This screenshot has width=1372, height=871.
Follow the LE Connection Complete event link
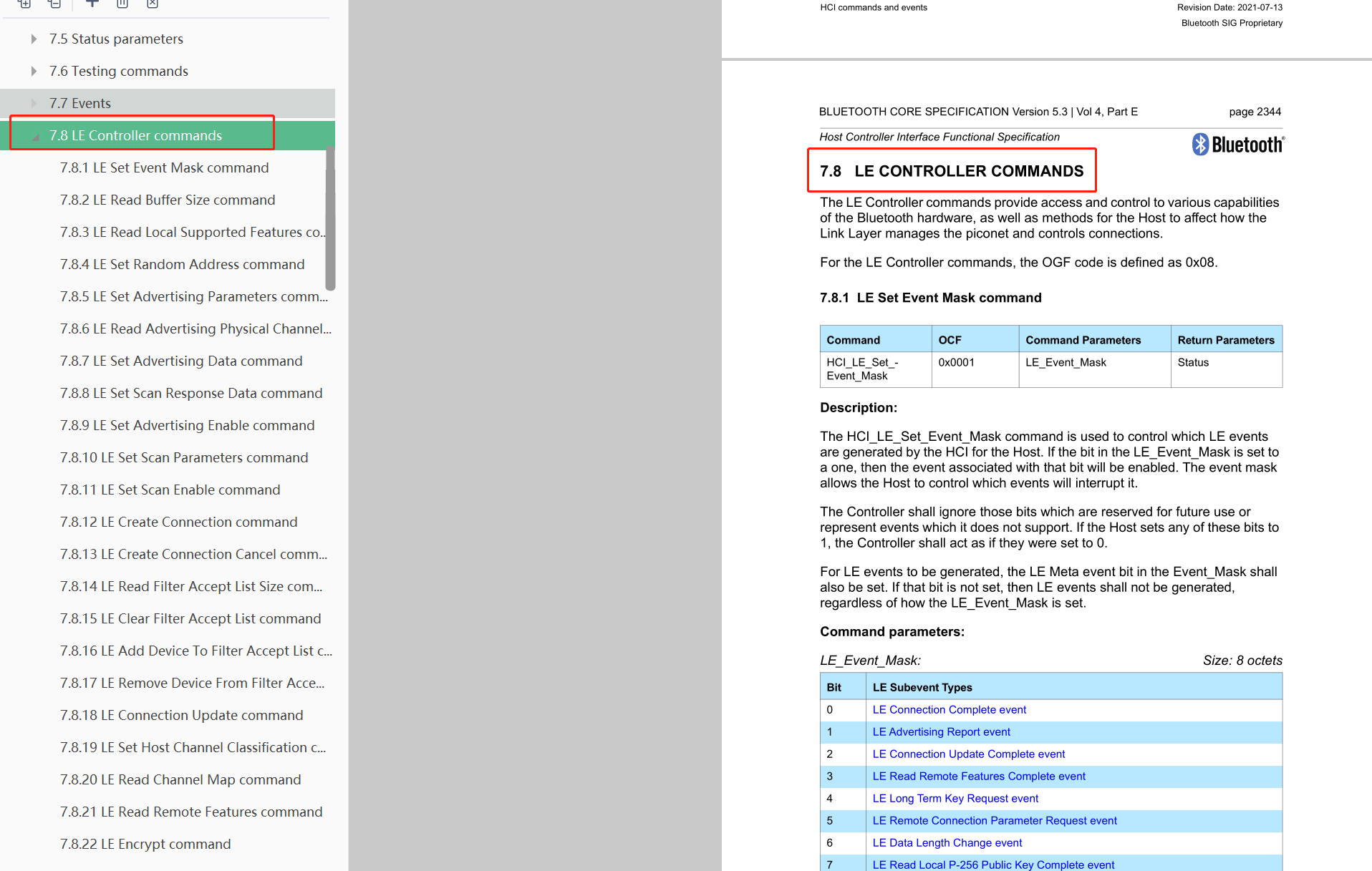click(x=949, y=709)
